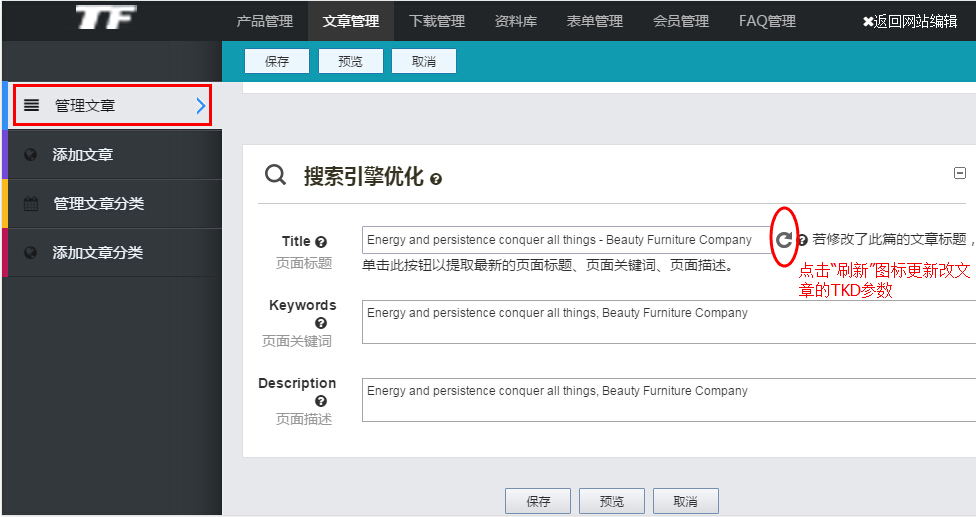Click the help icon right of the refresh button
Viewport: 976px width, 517px height.
[802, 240]
